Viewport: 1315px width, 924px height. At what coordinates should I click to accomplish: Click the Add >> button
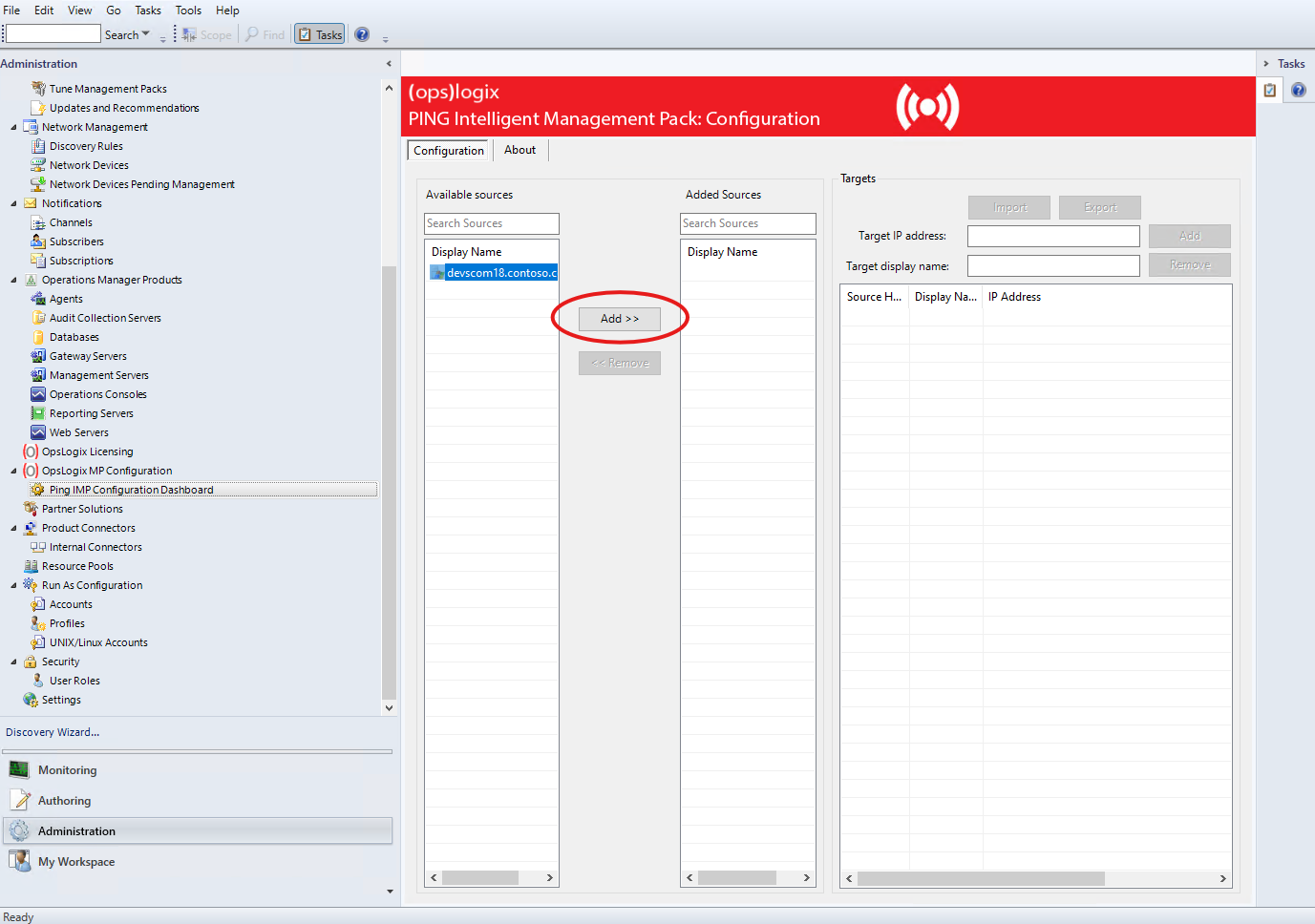pyautogui.click(x=620, y=319)
